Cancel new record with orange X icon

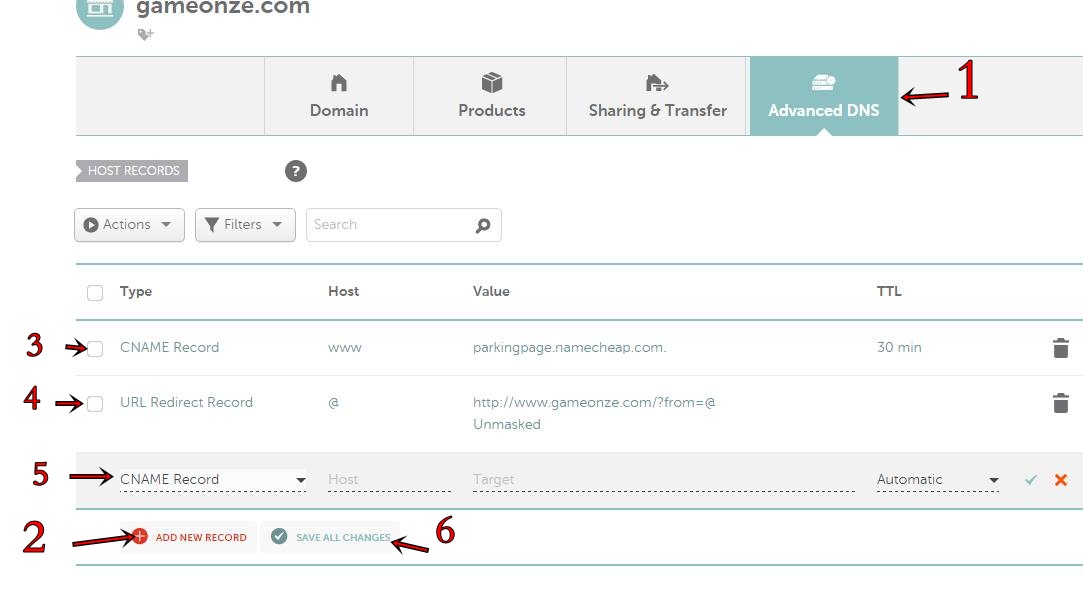click(1061, 480)
